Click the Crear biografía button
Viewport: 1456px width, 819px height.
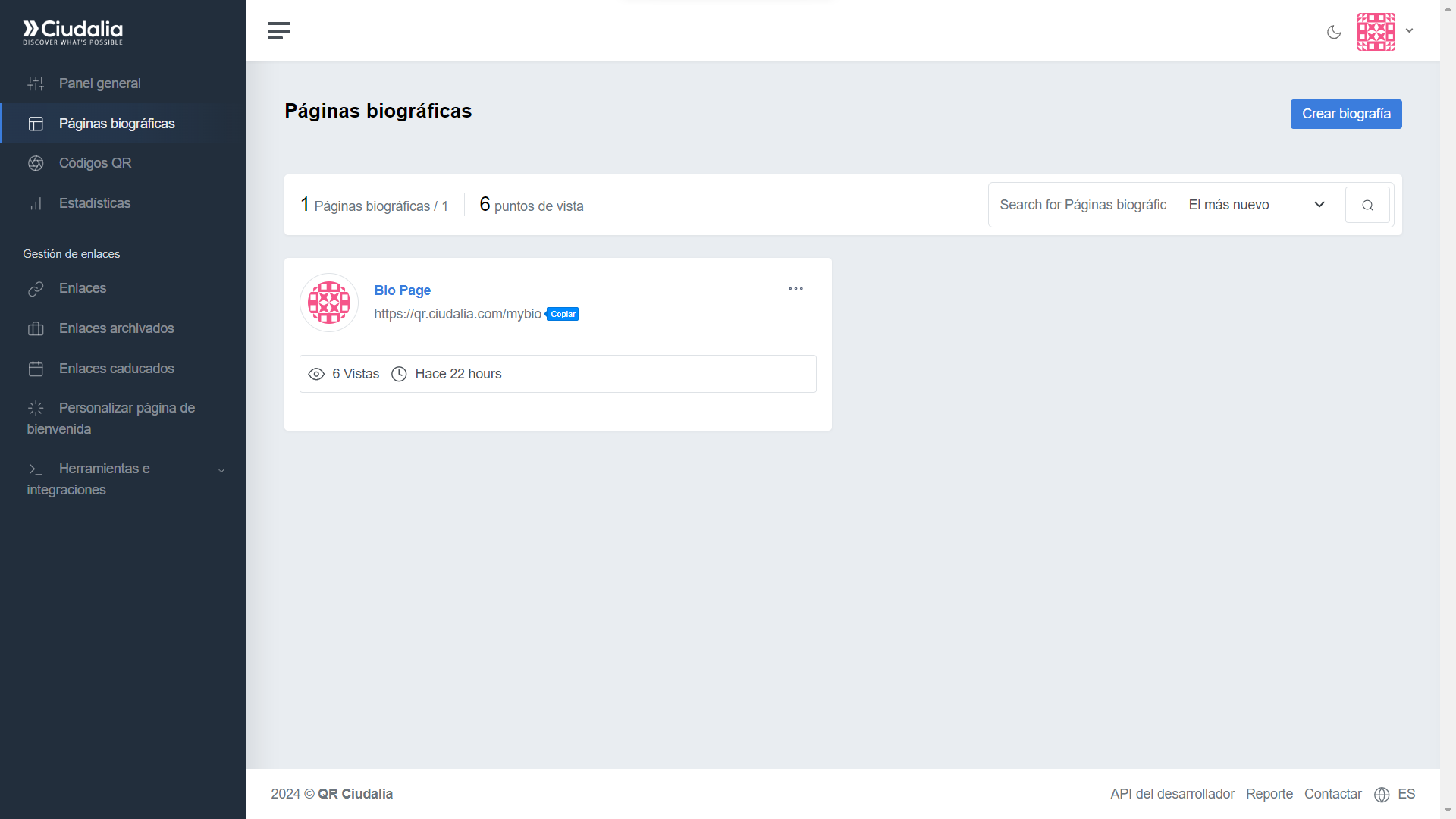pyautogui.click(x=1345, y=114)
